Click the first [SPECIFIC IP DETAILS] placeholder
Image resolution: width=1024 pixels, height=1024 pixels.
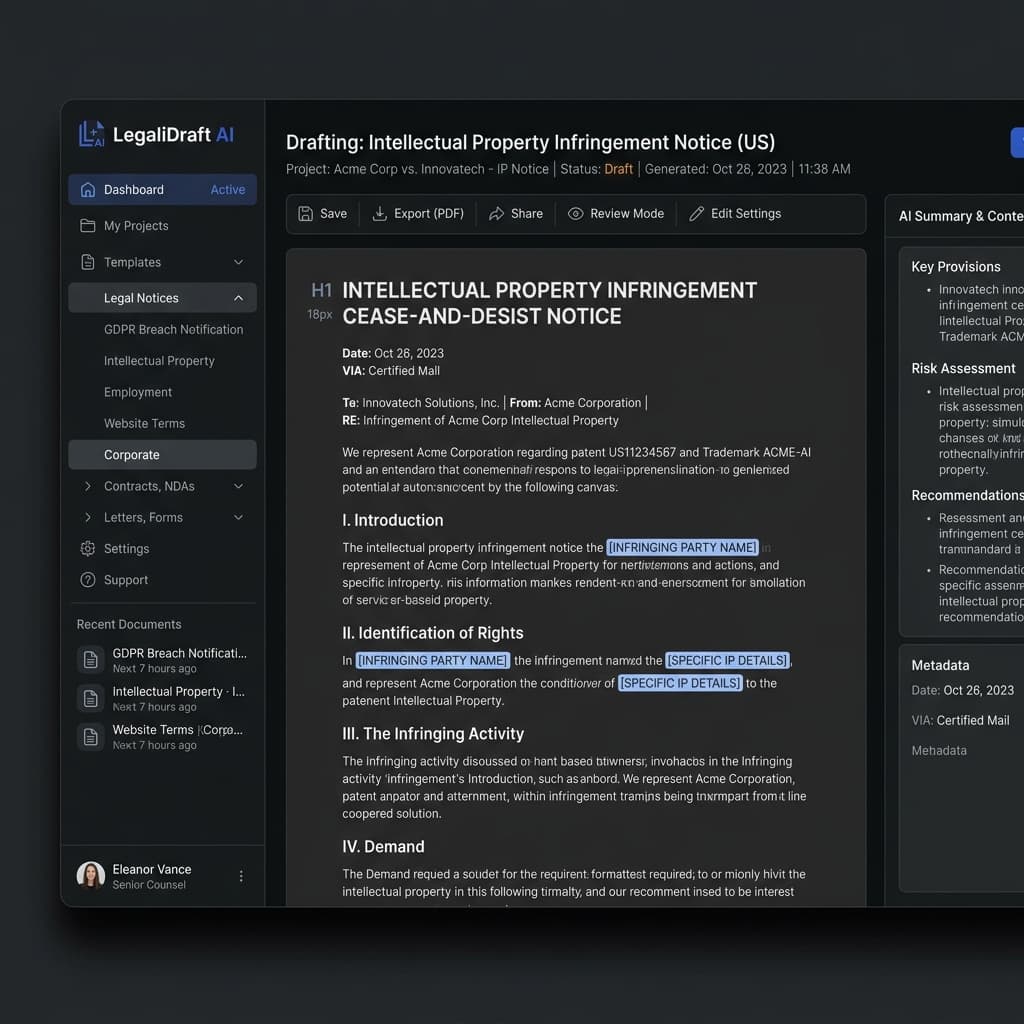[728, 660]
